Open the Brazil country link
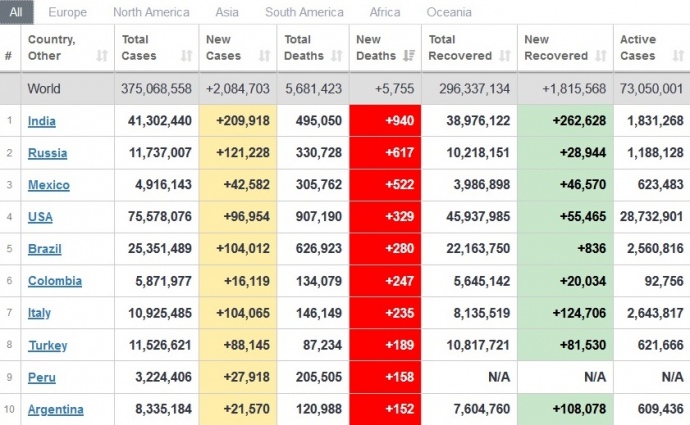 pyautogui.click(x=43, y=249)
